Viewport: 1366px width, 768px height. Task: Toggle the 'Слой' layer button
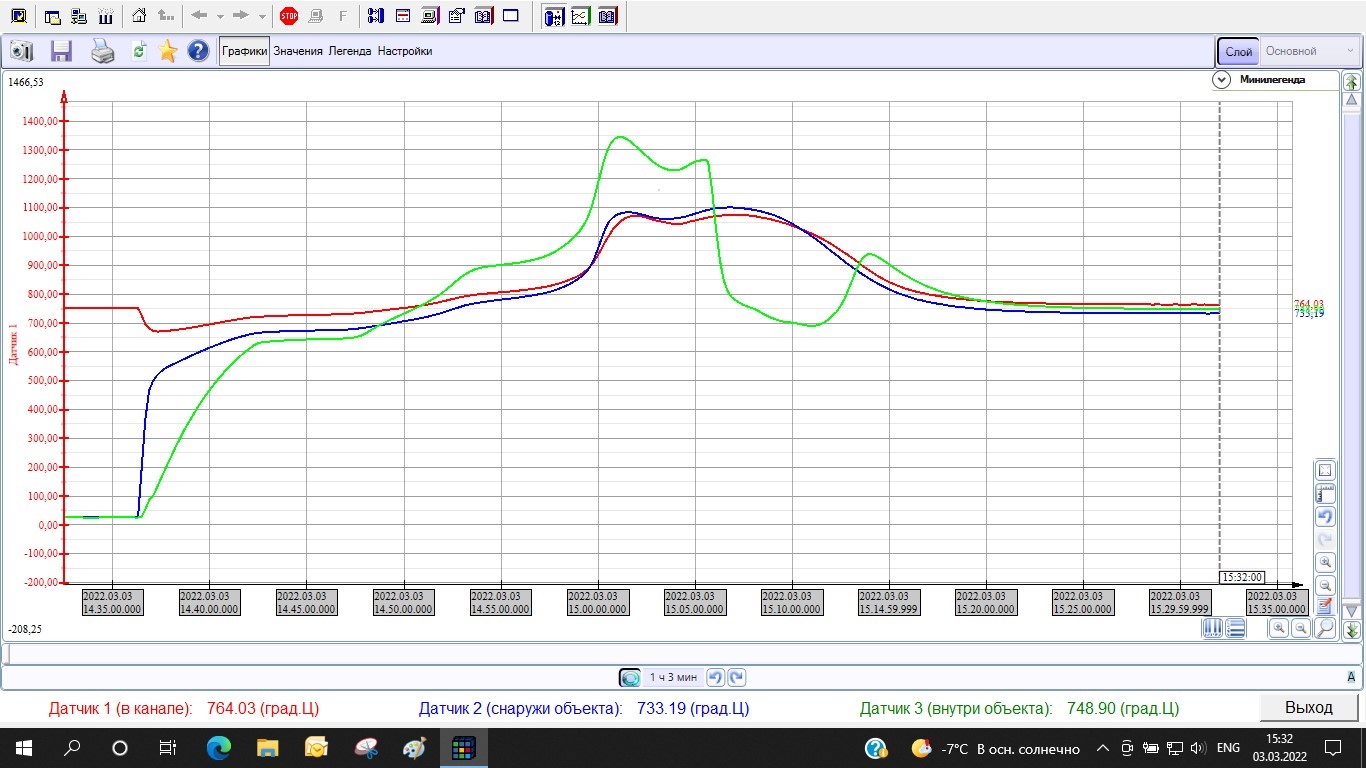pyautogui.click(x=1238, y=51)
